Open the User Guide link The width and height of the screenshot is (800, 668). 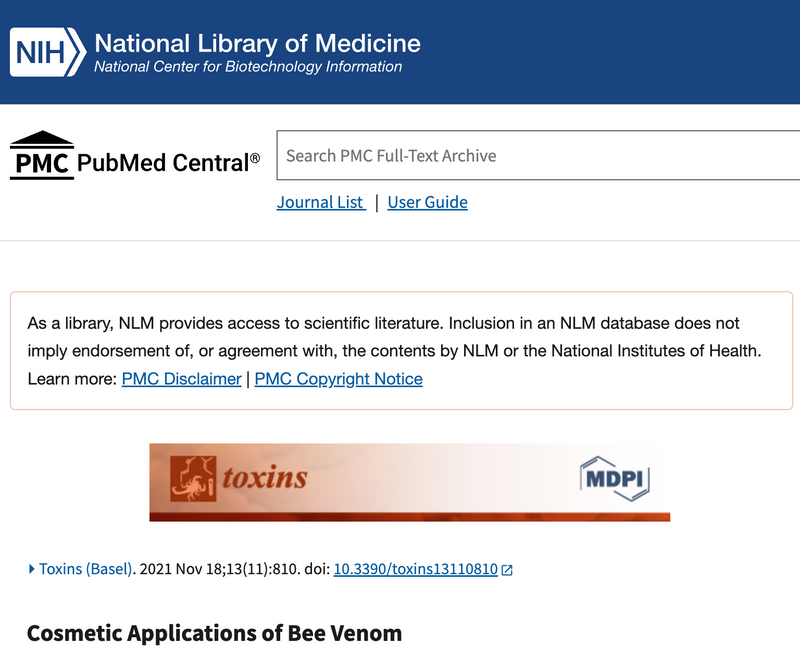(427, 202)
